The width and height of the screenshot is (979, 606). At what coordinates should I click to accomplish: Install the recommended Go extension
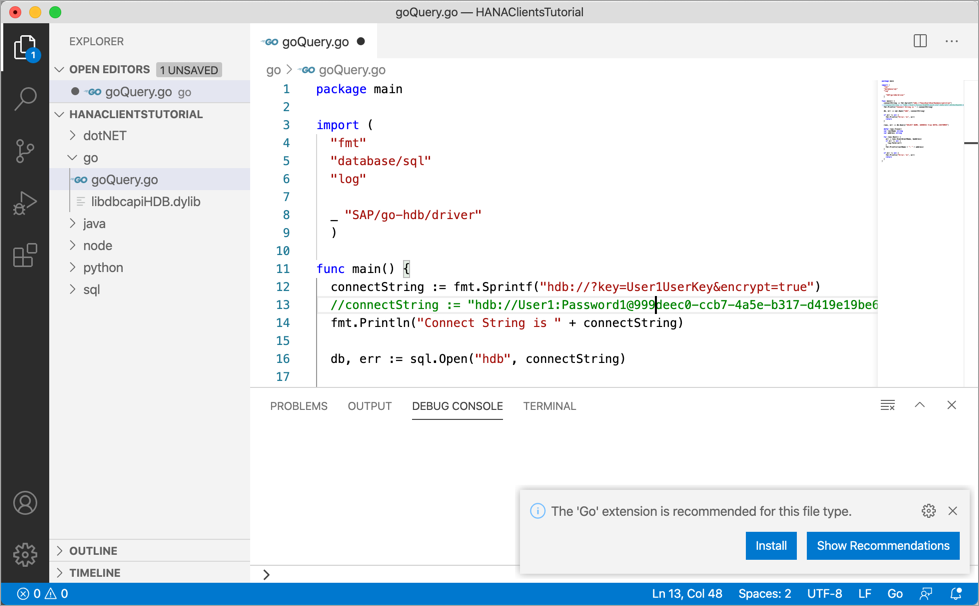(771, 545)
